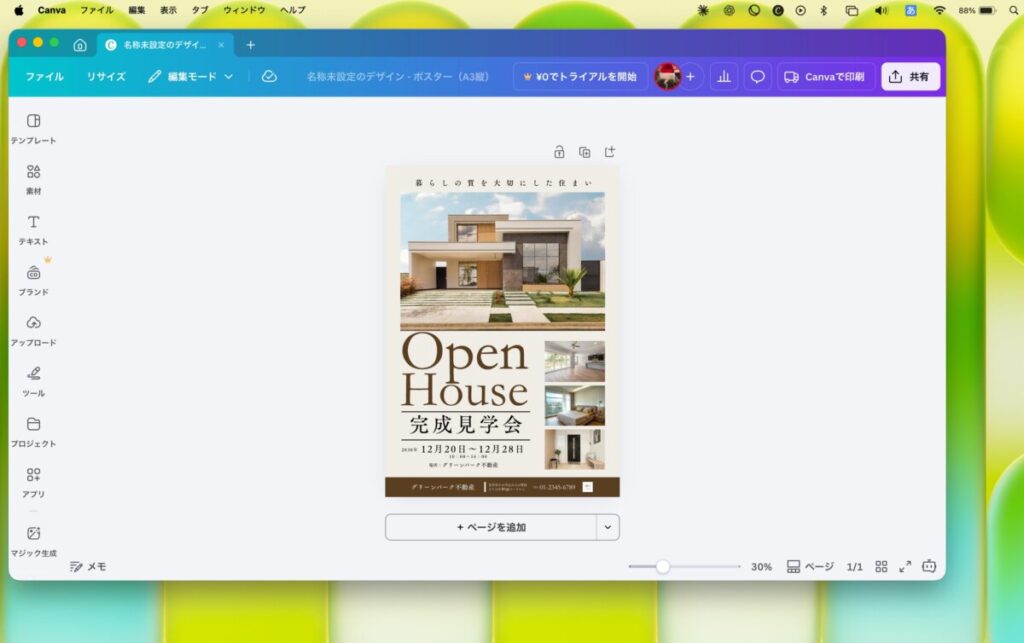Screen dimensions: 1024x643
Task: Open the ファイル menu in Canva toolbar
Action: pyautogui.click(x=44, y=77)
